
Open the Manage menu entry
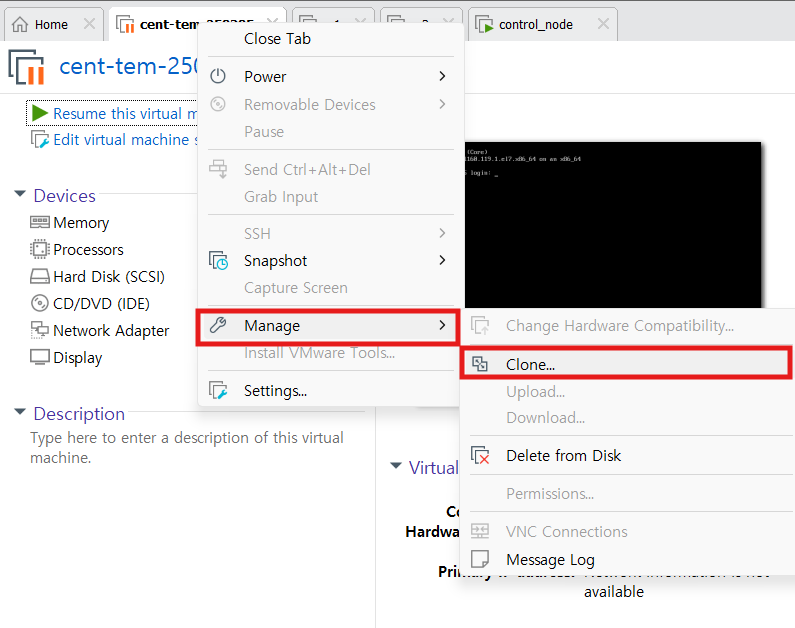330,325
